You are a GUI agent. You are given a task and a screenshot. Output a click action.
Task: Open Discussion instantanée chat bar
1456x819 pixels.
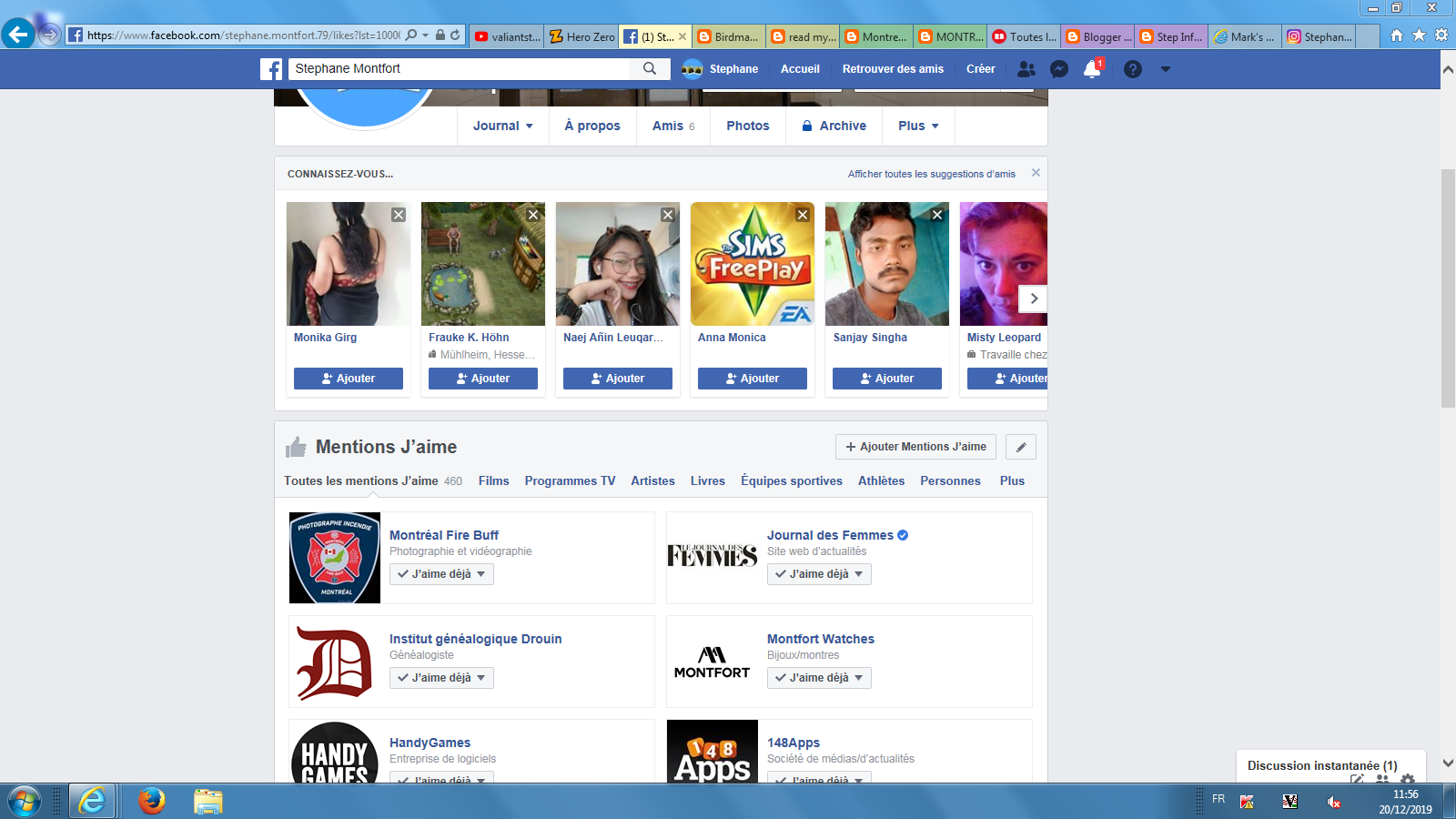coord(1331,766)
